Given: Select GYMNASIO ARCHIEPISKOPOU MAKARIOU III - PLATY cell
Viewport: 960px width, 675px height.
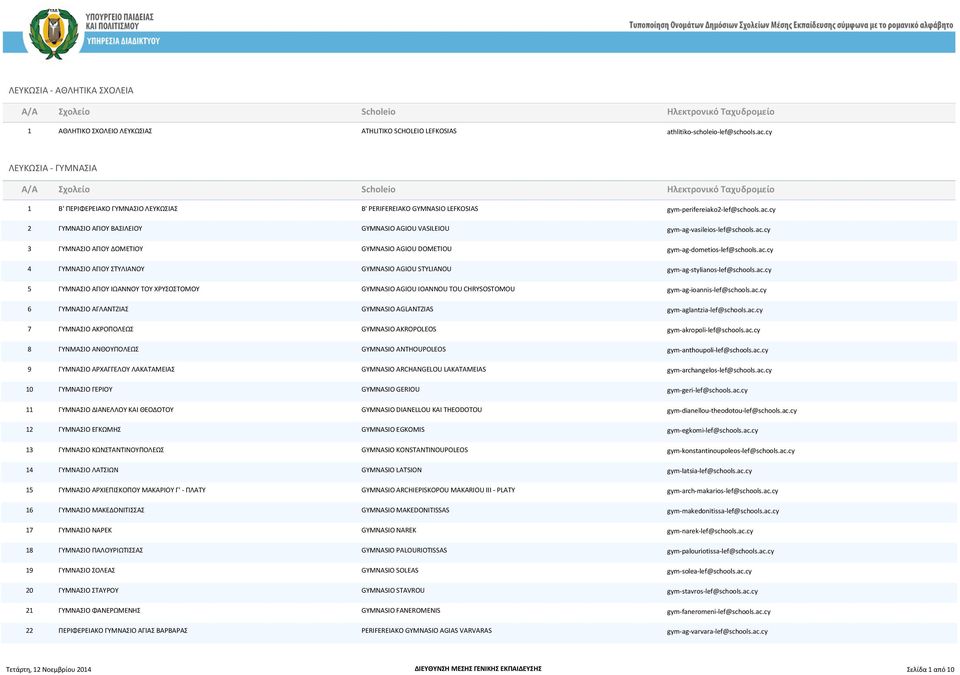Looking at the screenshot, I should tap(438, 490).
